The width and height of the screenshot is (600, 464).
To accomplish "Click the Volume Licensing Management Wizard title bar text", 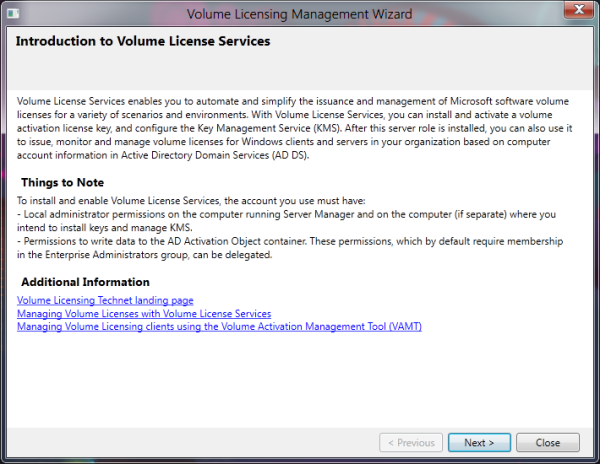I will coord(299,14).
